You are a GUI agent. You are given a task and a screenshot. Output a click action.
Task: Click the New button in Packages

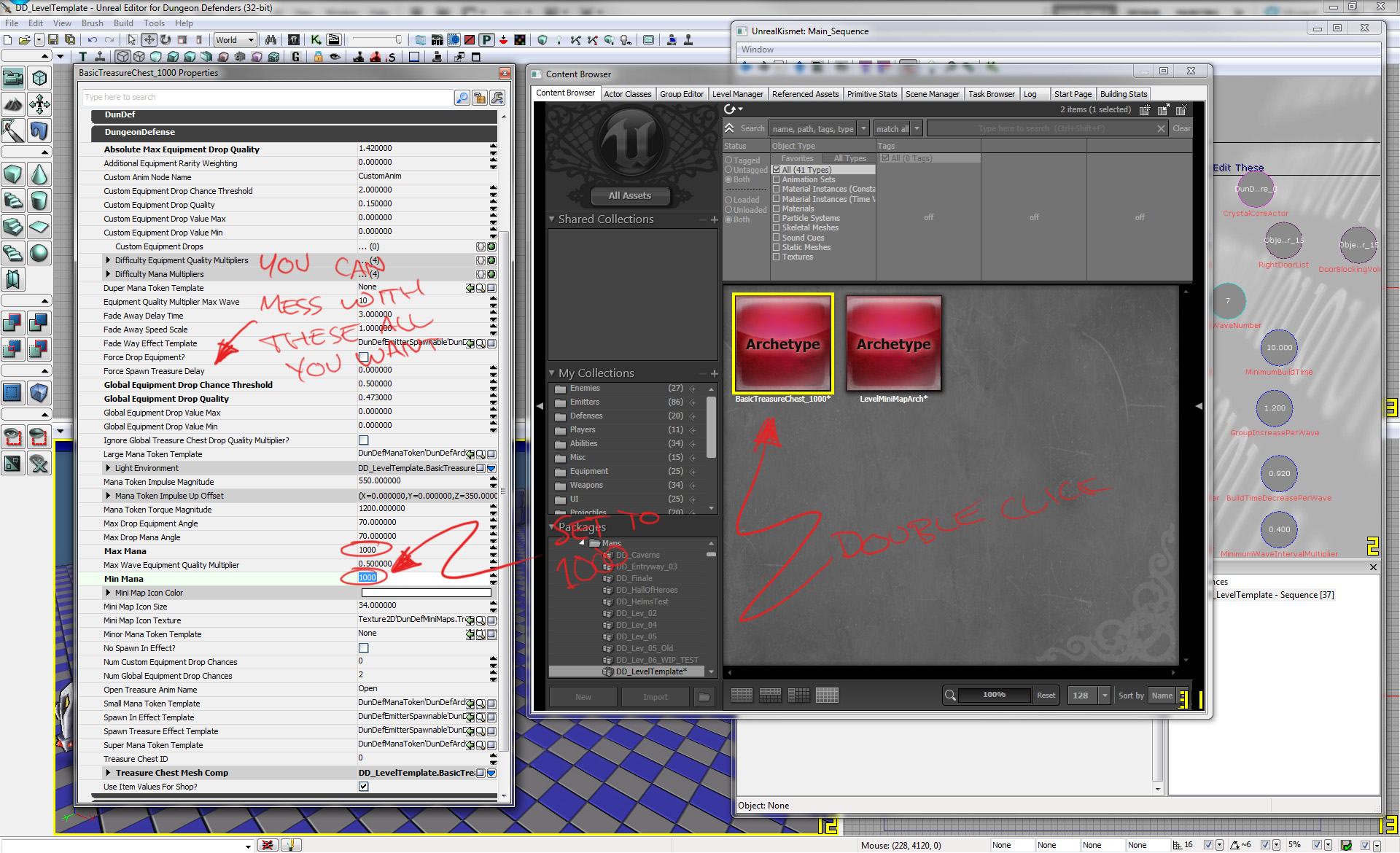(x=583, y=697)
